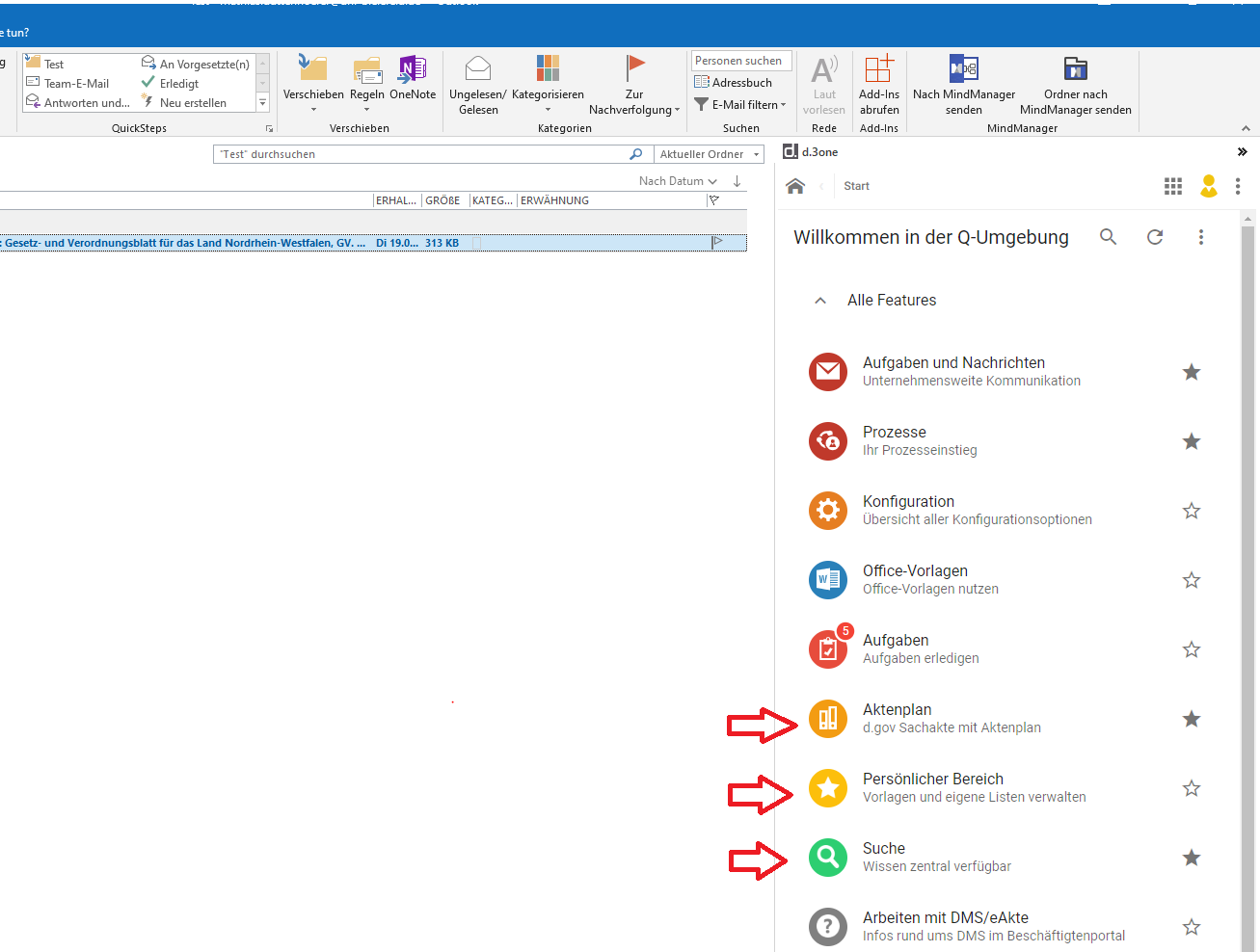Expand the QuickSteps gallery more arrow

[x=262, y=103]
